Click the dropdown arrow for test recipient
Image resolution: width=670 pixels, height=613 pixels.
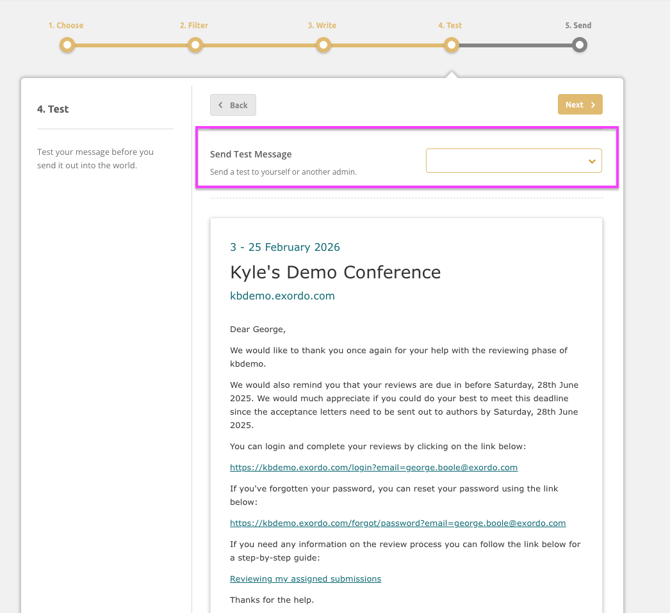coord(591,161)
